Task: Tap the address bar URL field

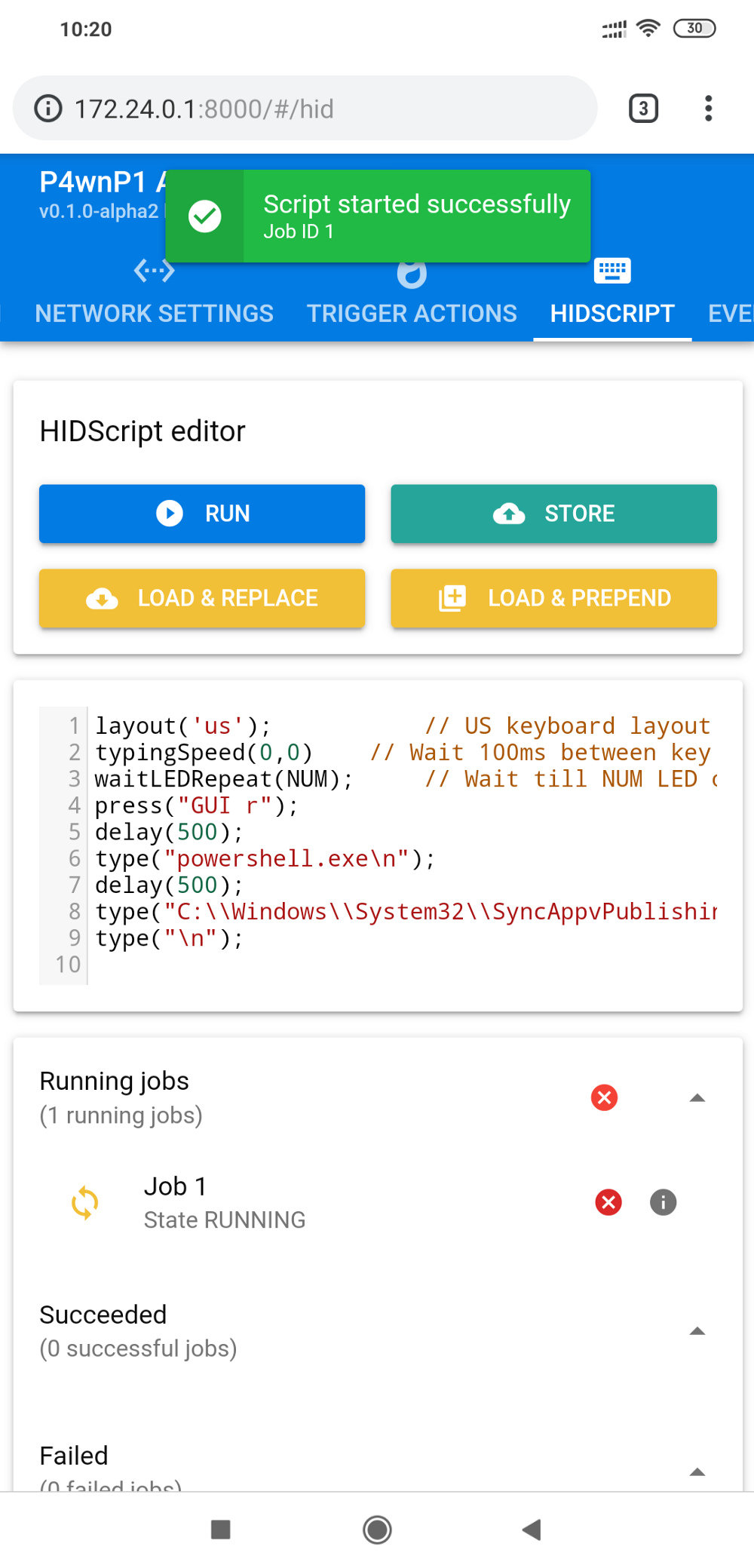Action: (305, 109)
